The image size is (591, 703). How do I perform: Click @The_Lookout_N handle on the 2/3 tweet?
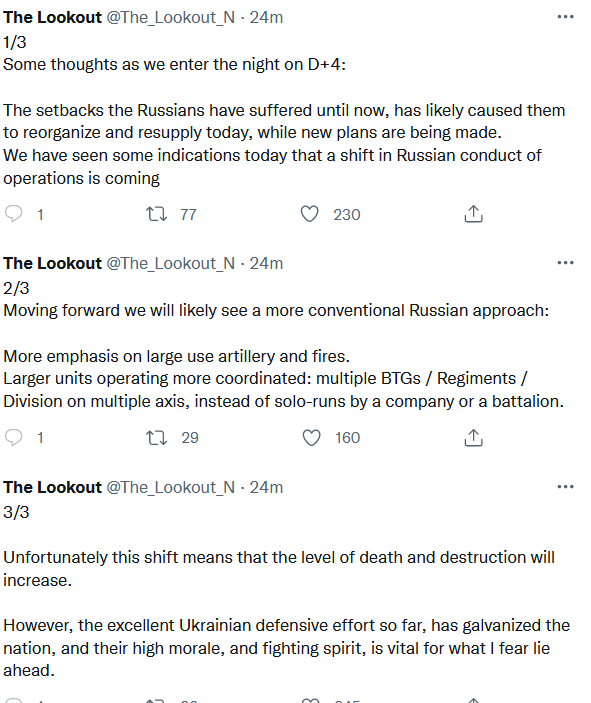[170, 263]
